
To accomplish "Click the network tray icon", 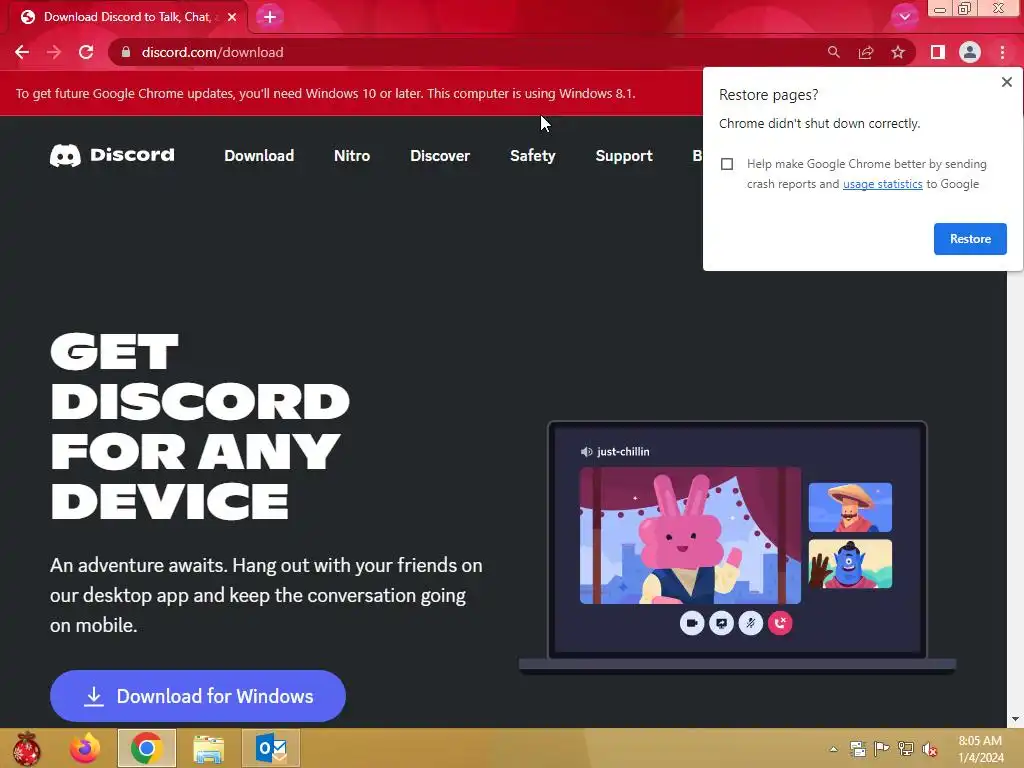I will (x=906, y=749).
